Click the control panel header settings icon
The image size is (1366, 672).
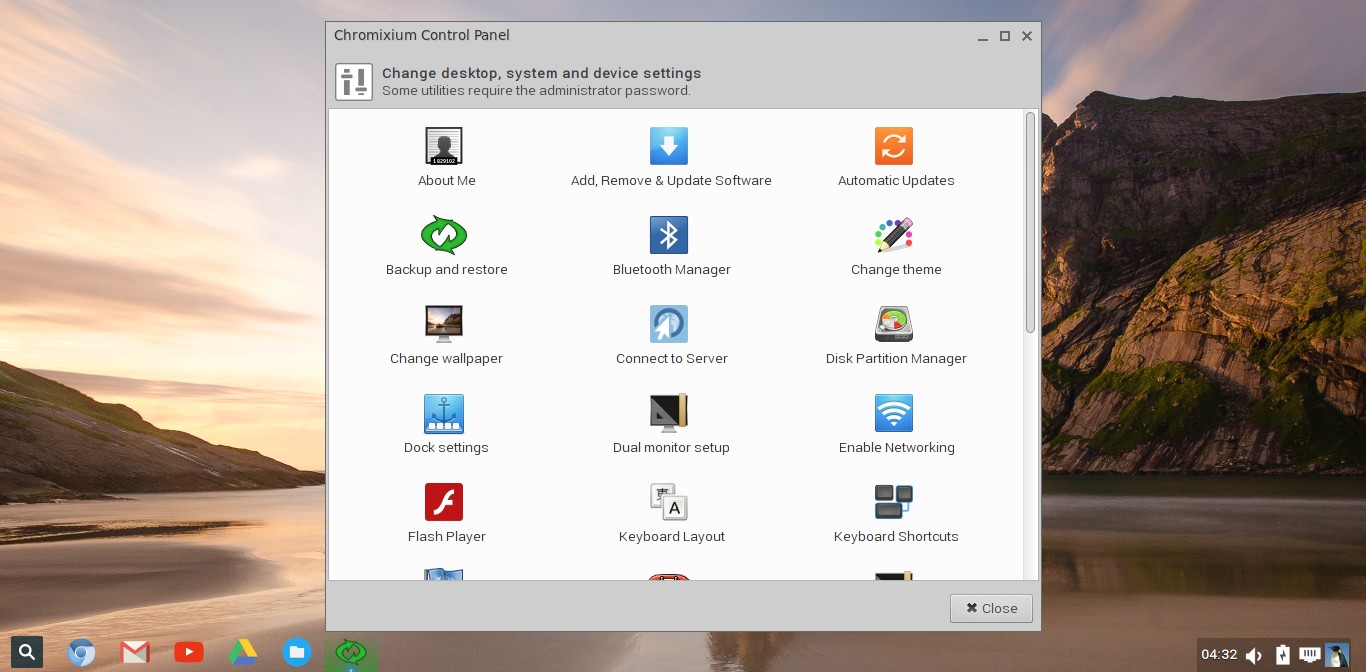tap(354, 82)
